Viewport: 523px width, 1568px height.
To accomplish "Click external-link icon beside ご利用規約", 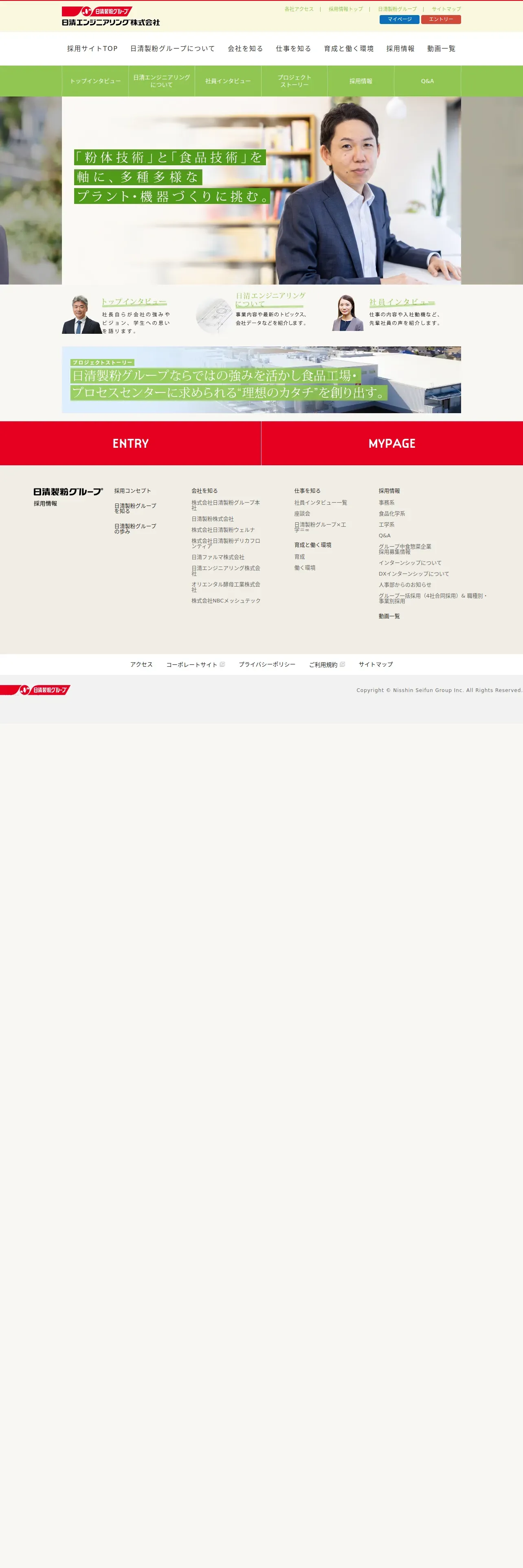I will click(x=342, y=664).
